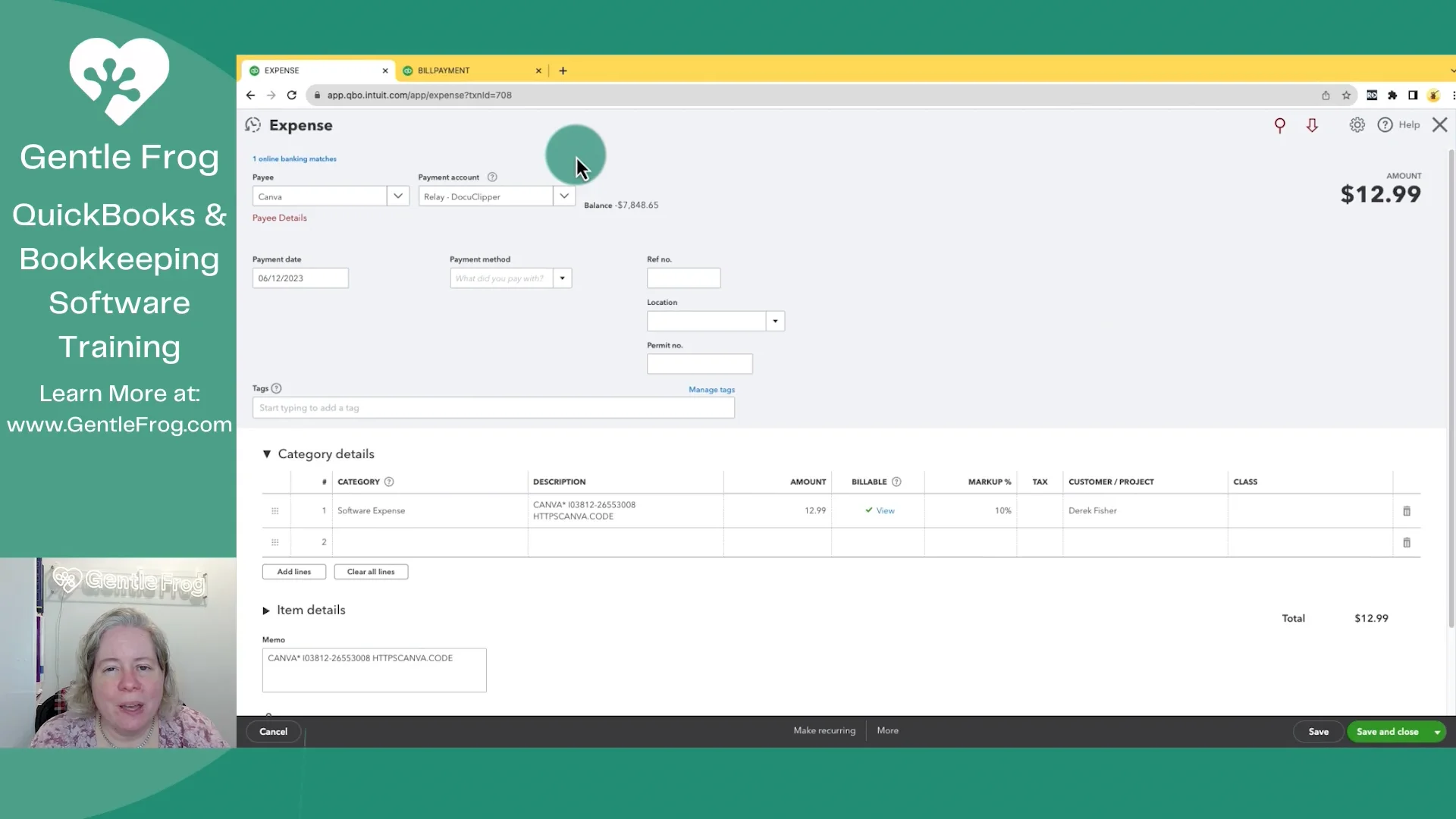Viewport: 1456px width, 819px height.
Task: Grab the row 1 drag handle
Action: [x=275, y=511]
